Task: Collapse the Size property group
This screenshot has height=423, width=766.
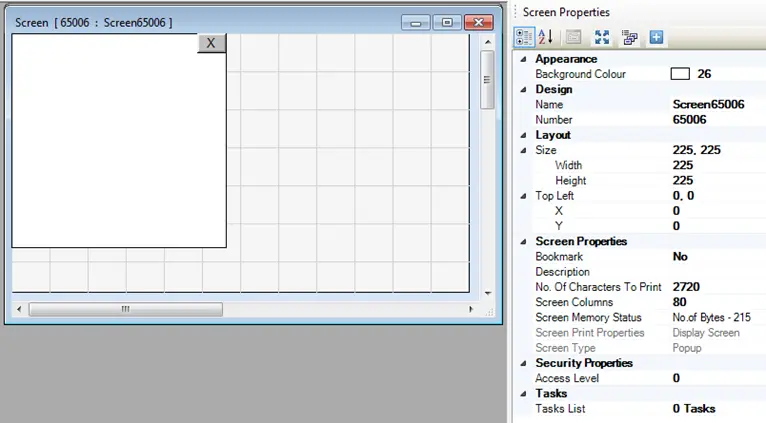Action: pos(523,150)
